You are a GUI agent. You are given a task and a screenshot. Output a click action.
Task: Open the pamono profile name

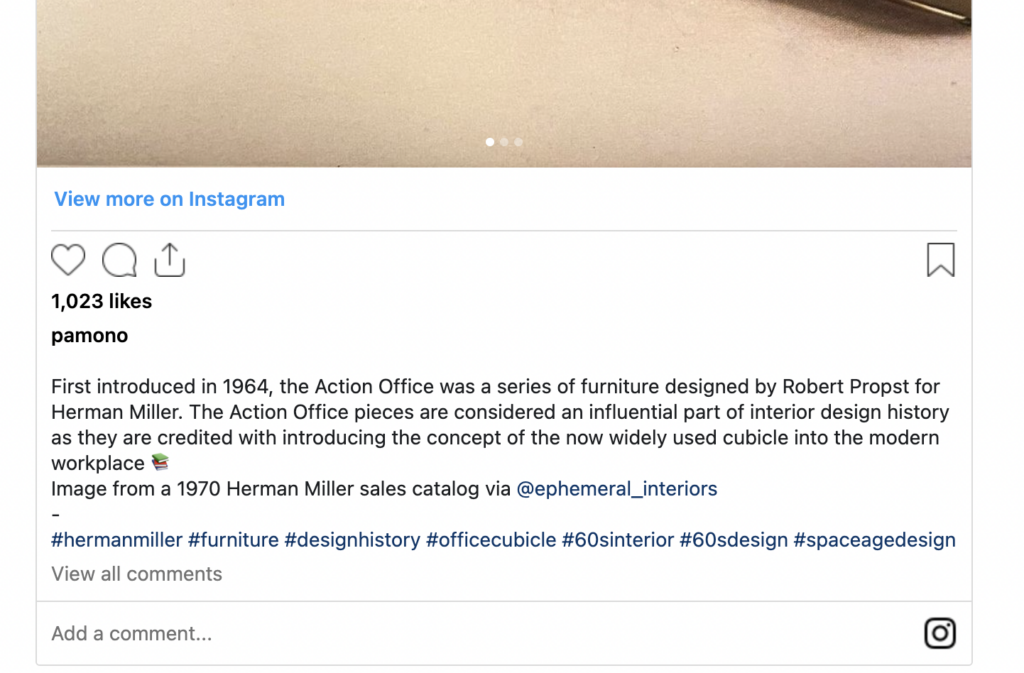coord(90,336)
